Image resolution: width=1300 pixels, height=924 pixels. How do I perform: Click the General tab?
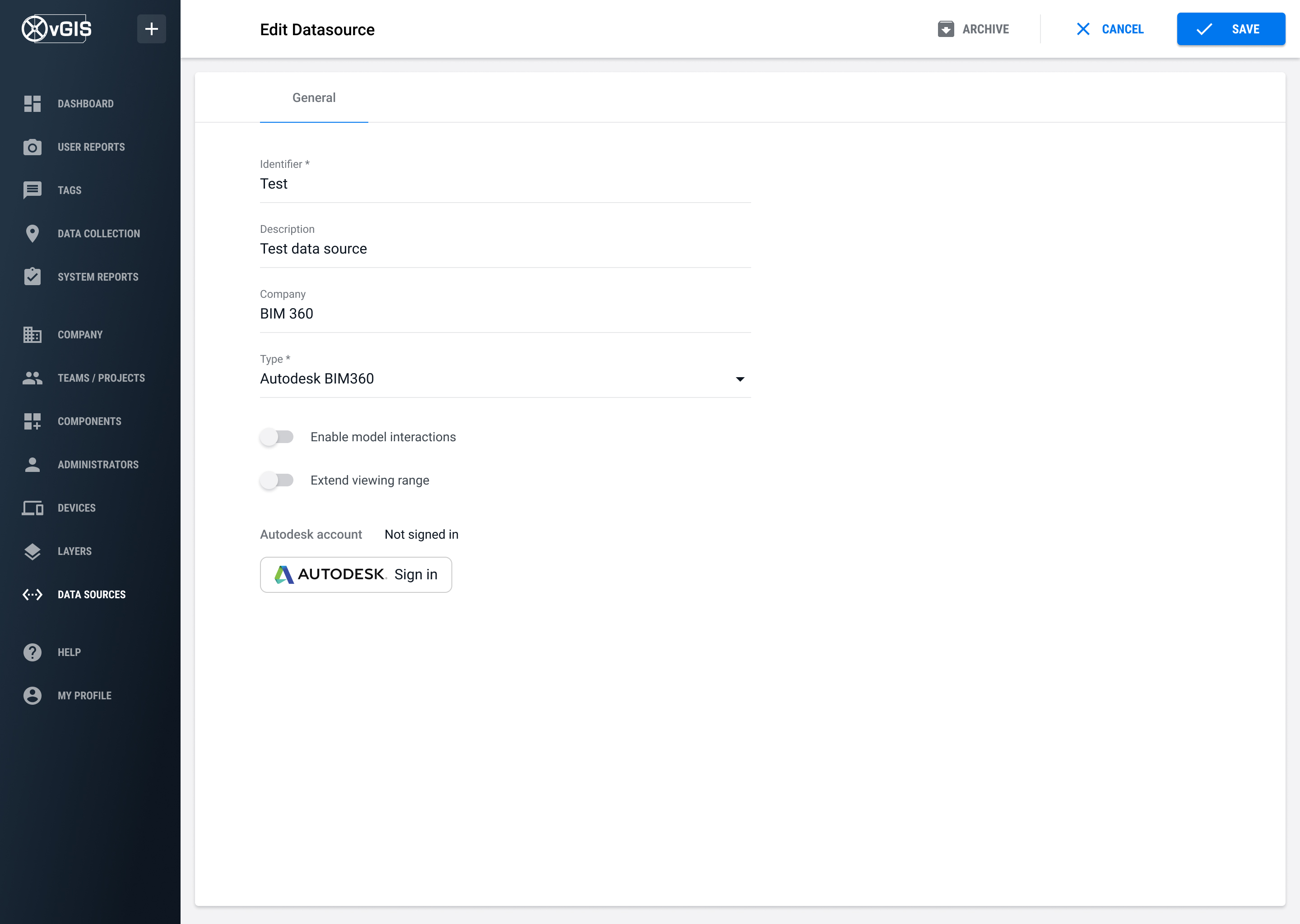click(314, 98)
